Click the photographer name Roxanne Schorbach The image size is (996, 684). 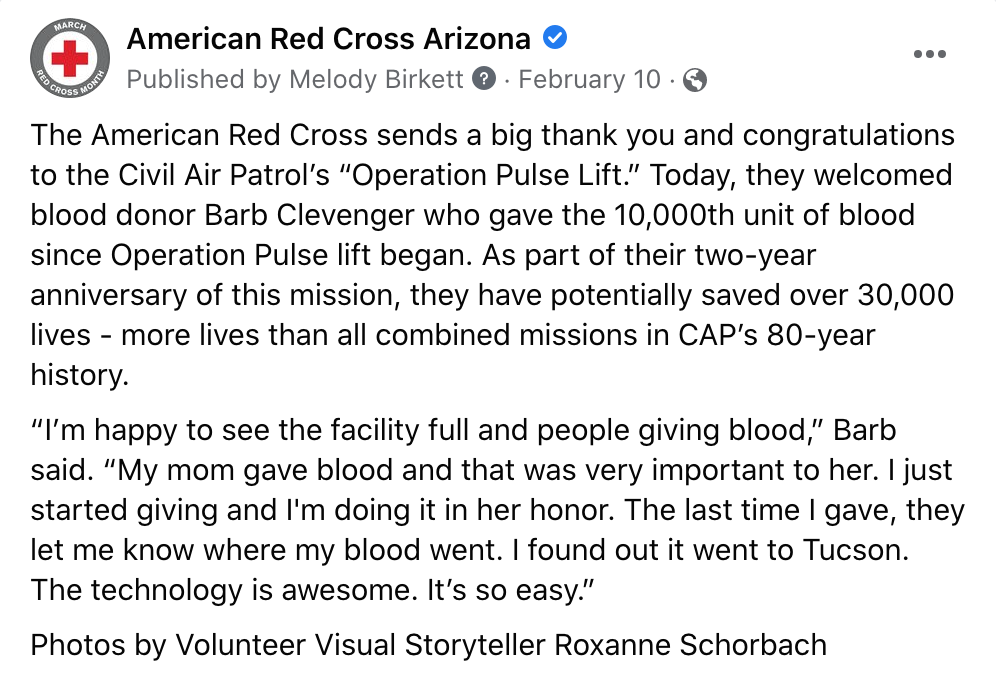(x=690, y=645)
